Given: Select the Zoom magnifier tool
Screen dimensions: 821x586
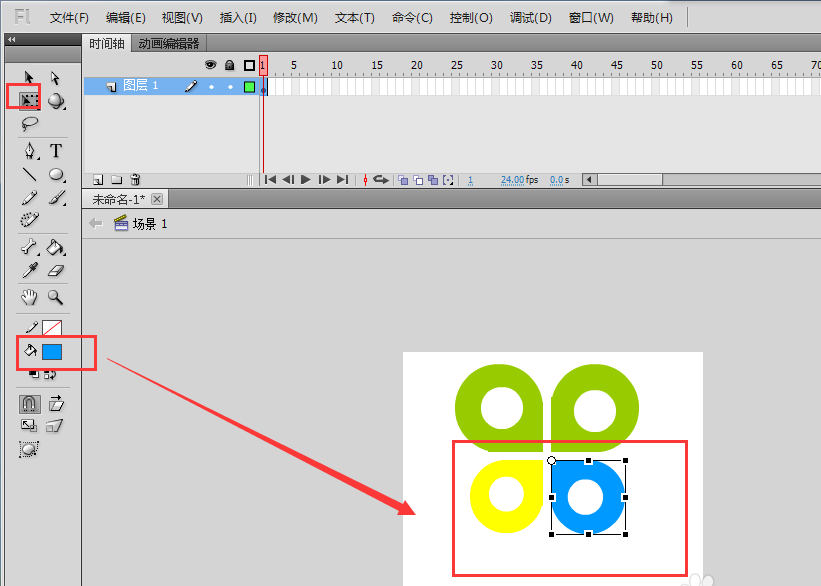Looking at the screenshot, I should coord(55,297).
